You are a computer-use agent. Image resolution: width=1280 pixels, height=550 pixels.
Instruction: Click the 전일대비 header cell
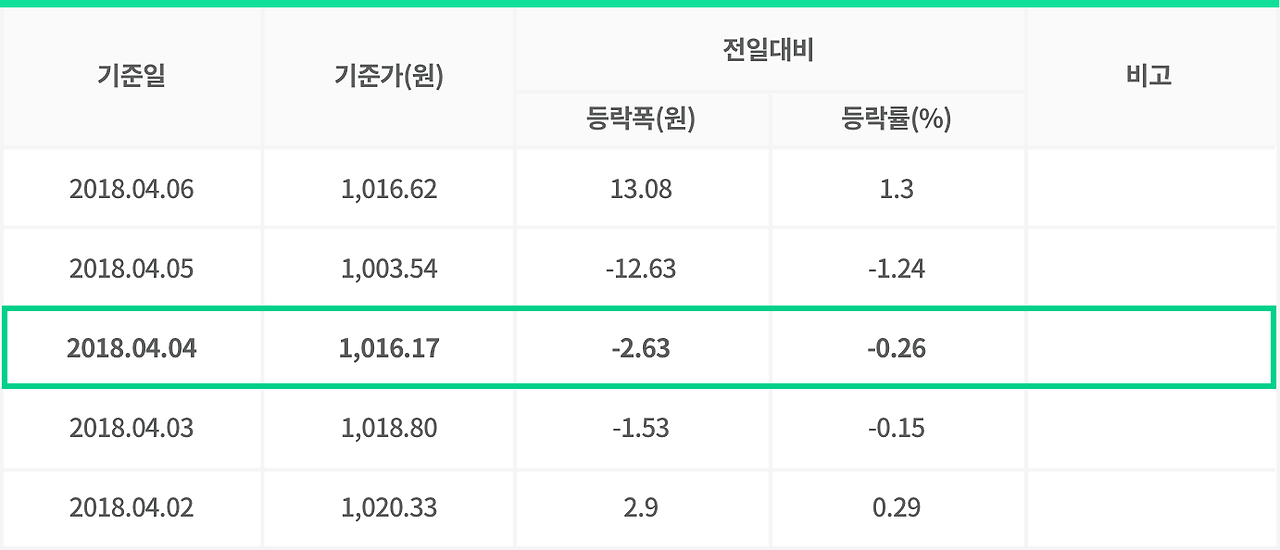pos(770,50)
